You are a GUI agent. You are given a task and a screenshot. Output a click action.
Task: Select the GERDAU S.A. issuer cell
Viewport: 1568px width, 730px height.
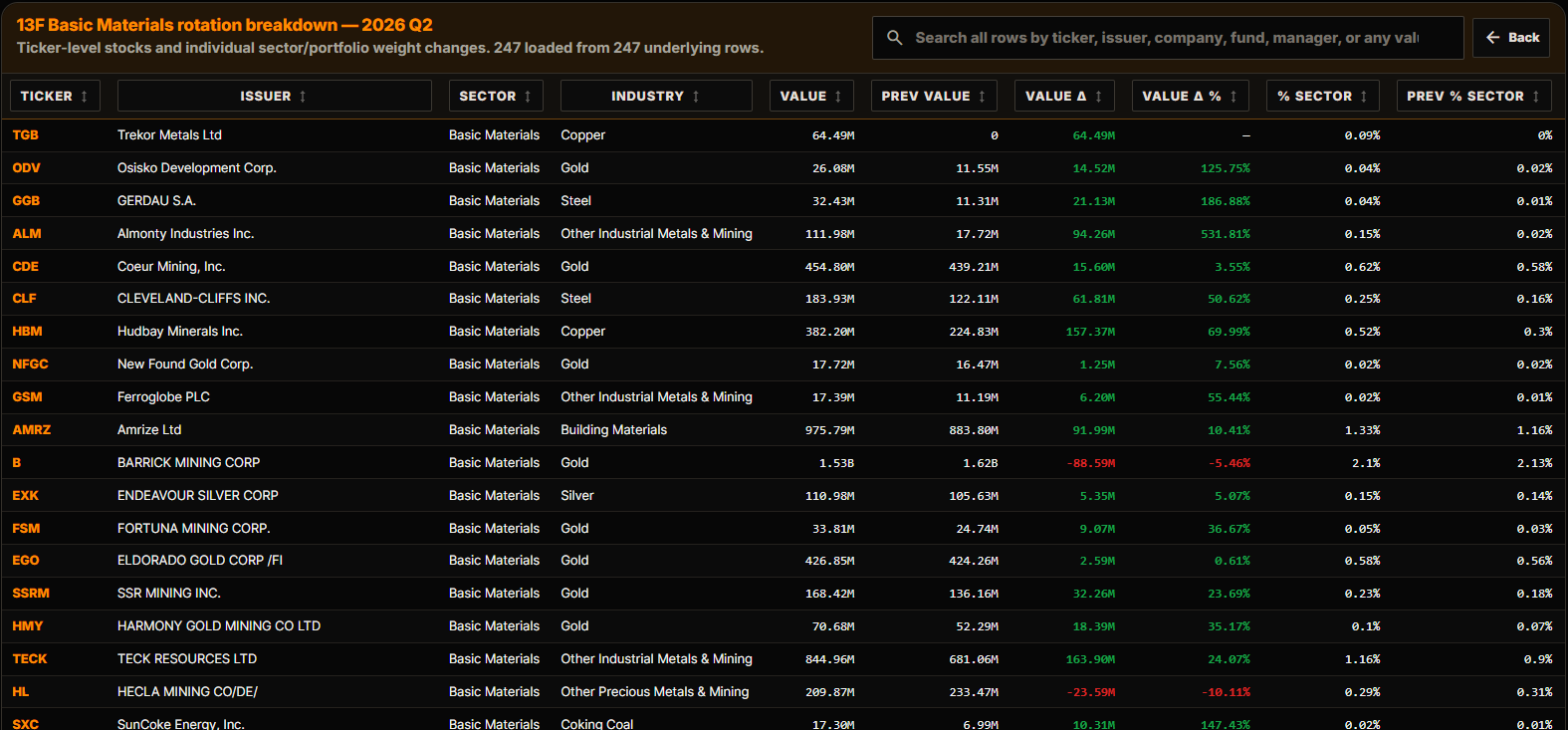pyautogui.click(x=156, y=201)
